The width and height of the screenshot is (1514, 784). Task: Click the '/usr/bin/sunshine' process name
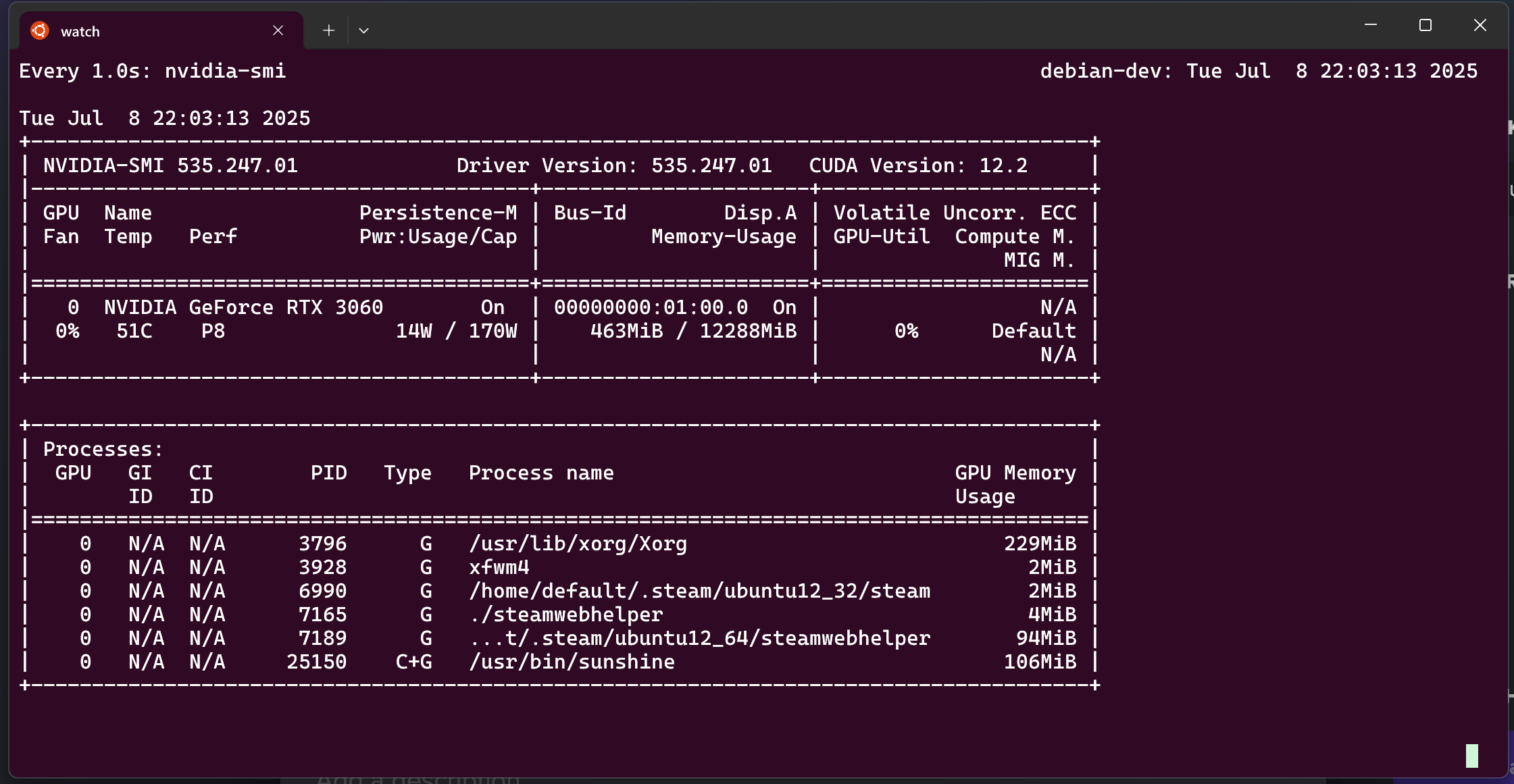pyautogui.click(x=572, y=662)
